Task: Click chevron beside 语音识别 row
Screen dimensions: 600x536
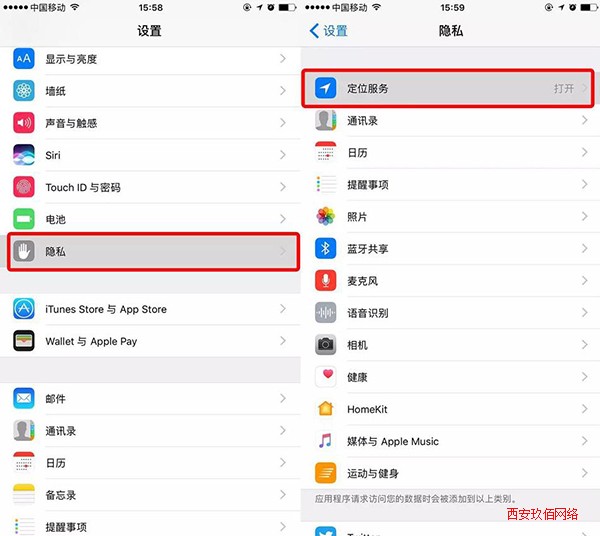Action: (x=585, y=313)
